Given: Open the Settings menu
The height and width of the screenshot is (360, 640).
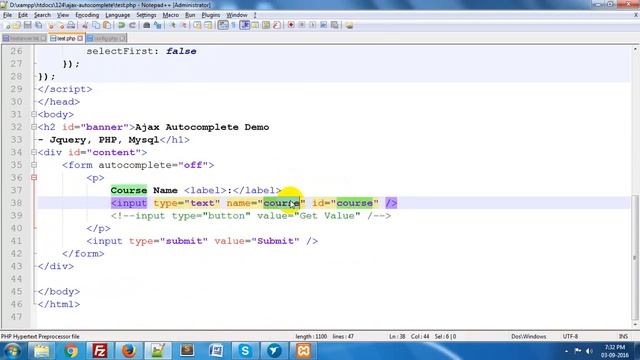Looking at the screenshot, I should pos(146,15).
